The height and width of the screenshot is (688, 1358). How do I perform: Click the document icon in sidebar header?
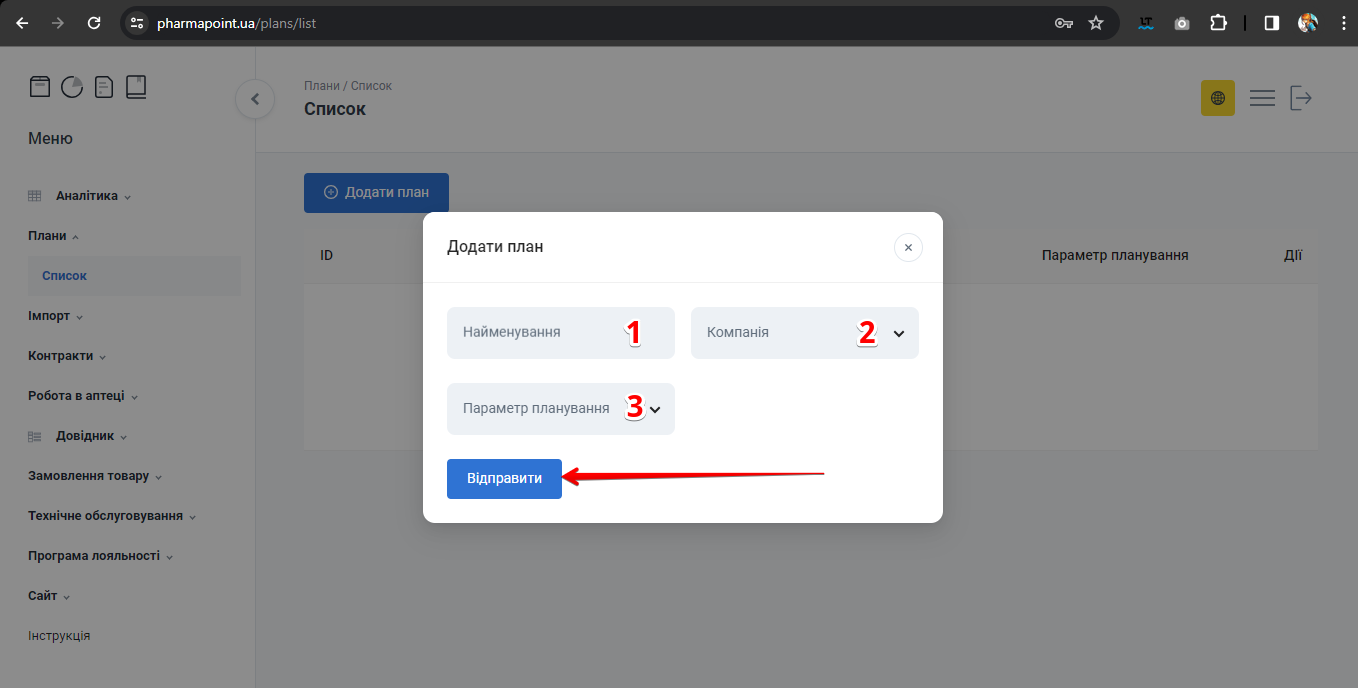[104, 87]
